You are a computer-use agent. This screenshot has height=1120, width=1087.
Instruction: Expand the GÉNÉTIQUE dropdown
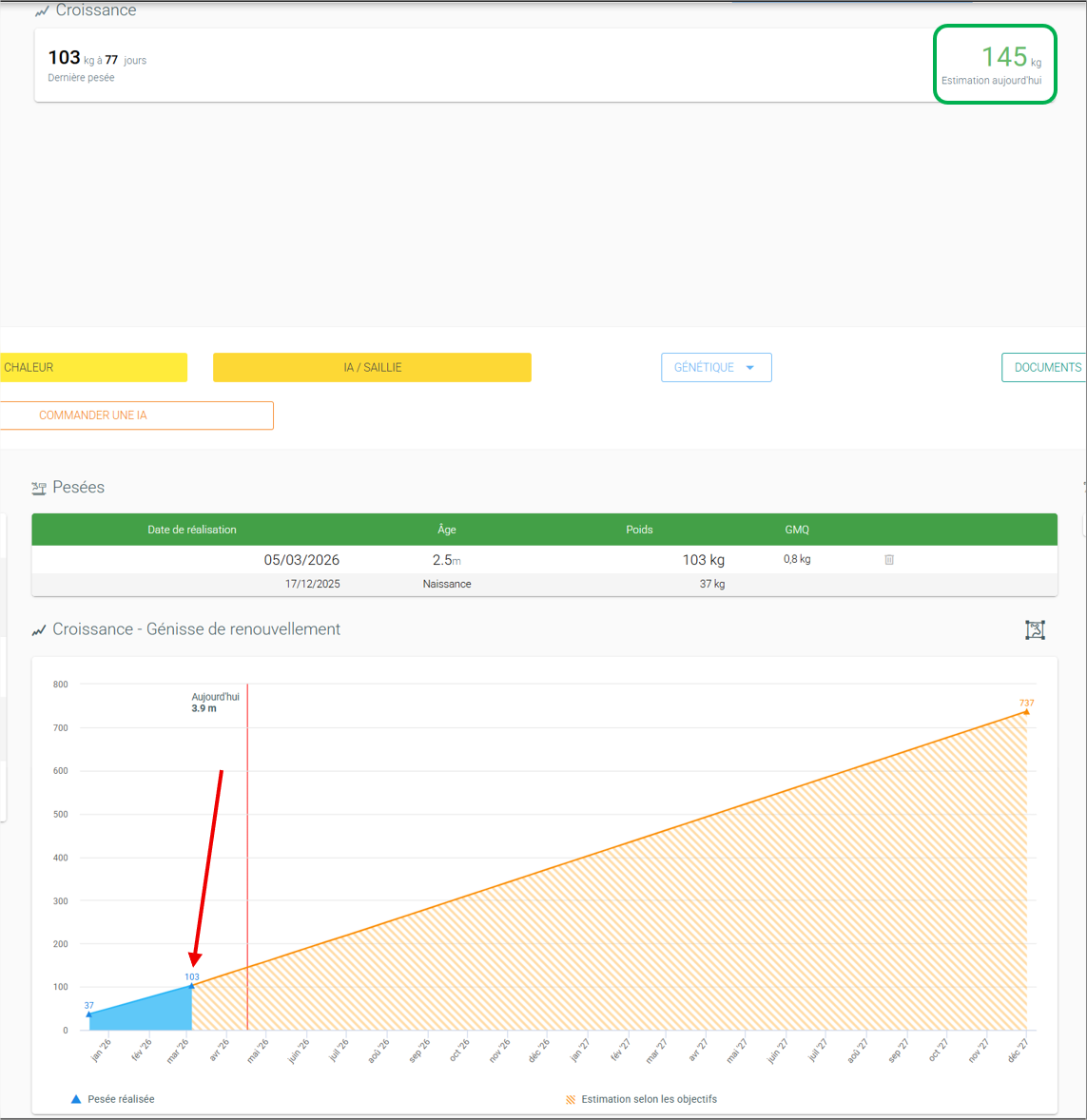716,367
